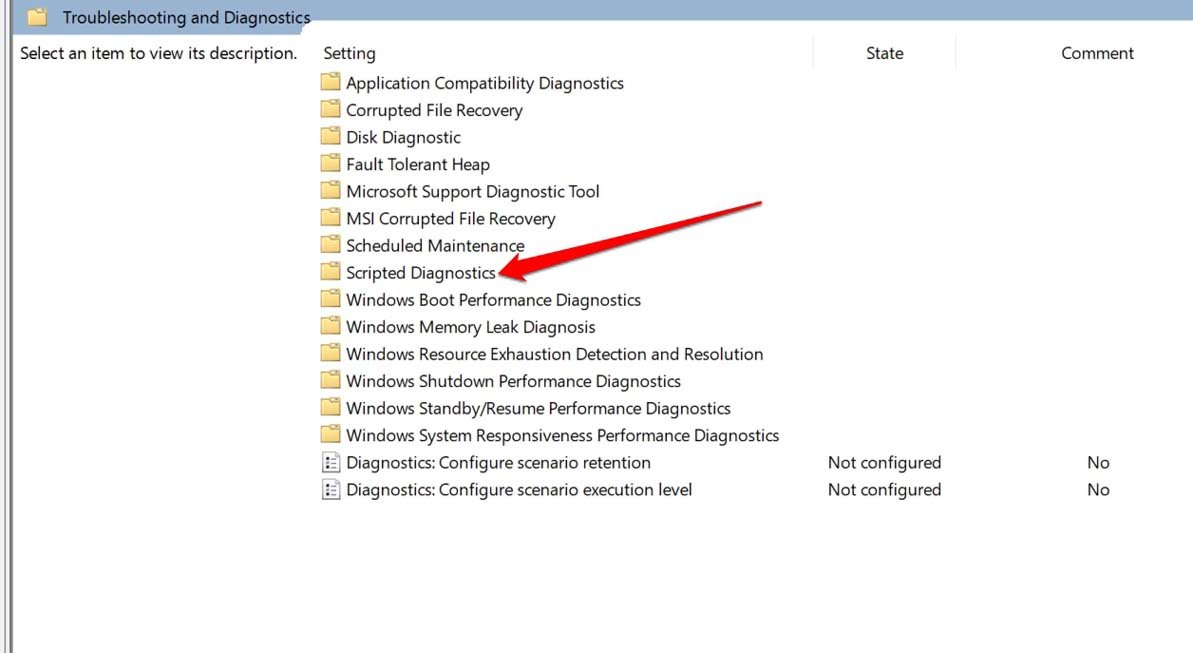Select Windows Shutdown Performance Diagnostics item
Viewport: 1193px width, 653px height.
pos(513,380)
